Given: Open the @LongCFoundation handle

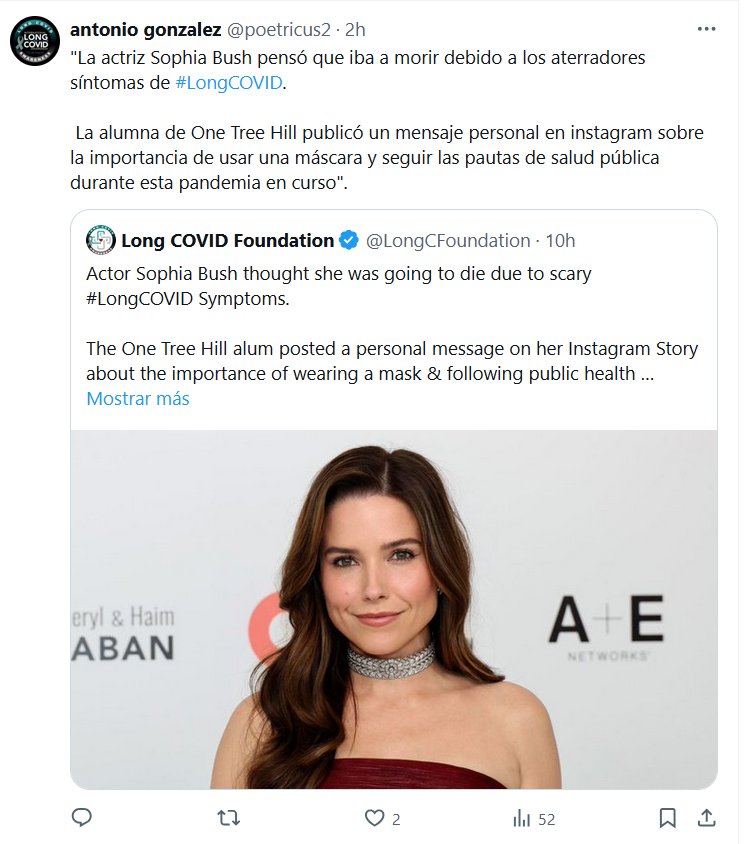Looking at the screenshot, I should 448,240.
